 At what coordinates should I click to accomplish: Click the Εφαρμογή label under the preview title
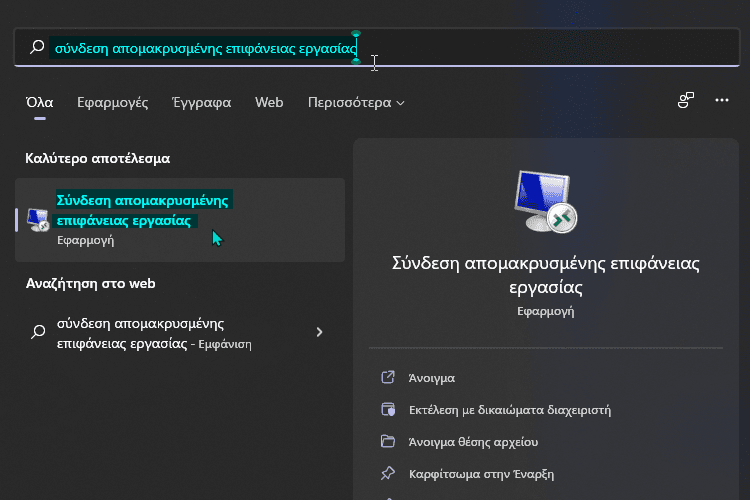click(x=545, y=311)
